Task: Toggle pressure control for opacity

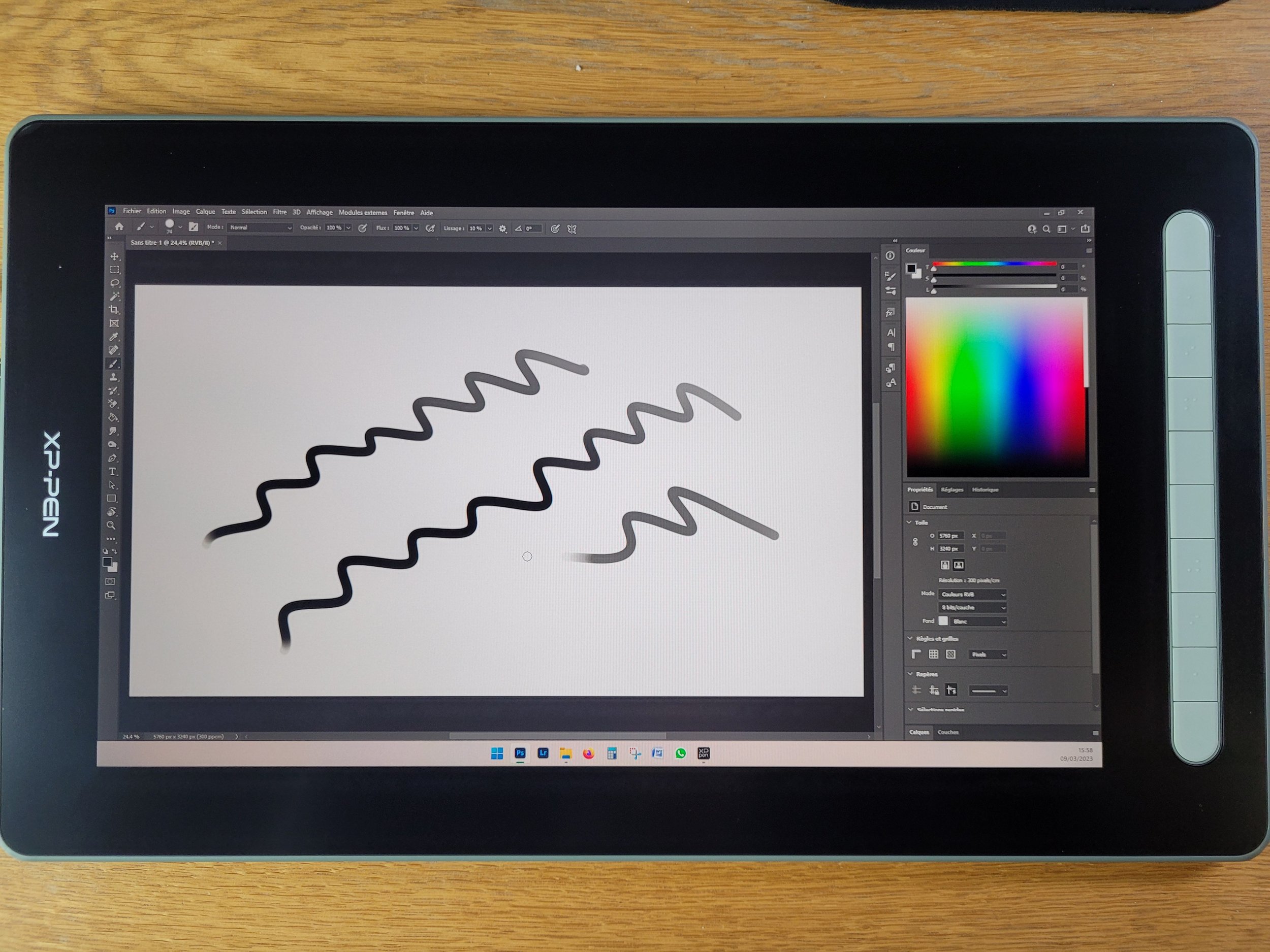Action: click(362, 228)
